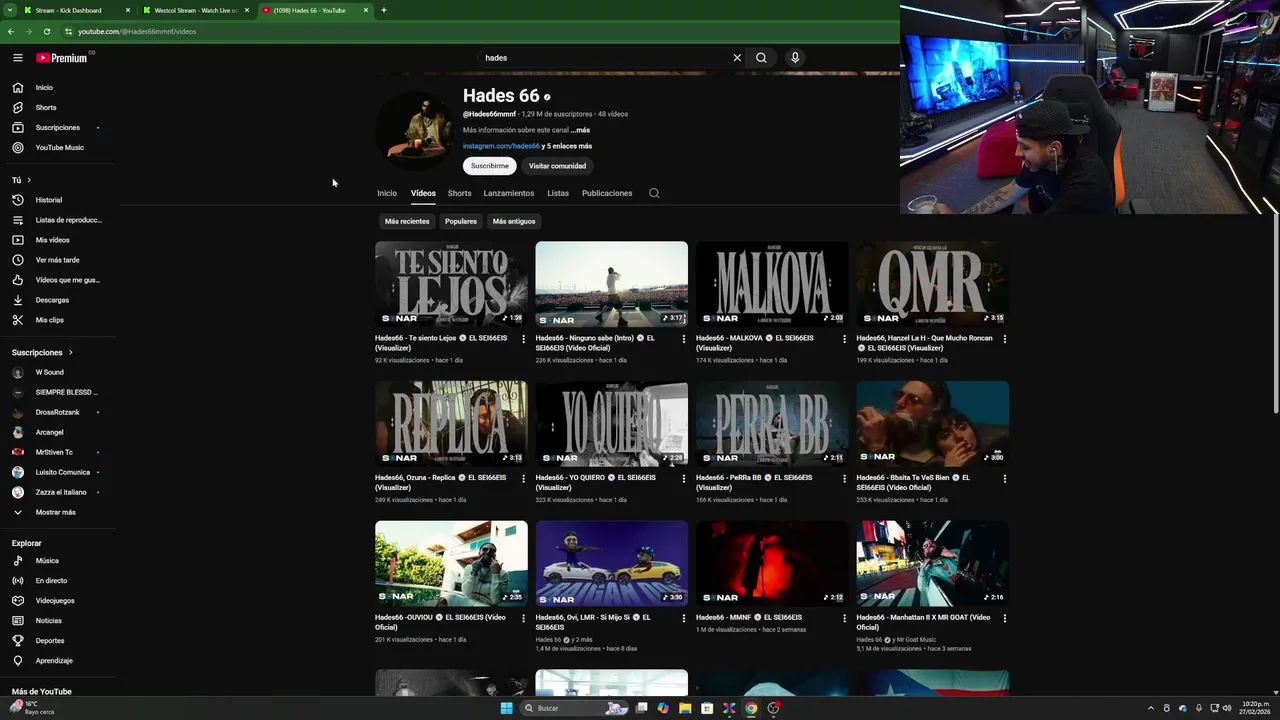Switch to Kick Dashboard browser tab
This screenshot has width=1280, height=720.
(x=77, y=10)
